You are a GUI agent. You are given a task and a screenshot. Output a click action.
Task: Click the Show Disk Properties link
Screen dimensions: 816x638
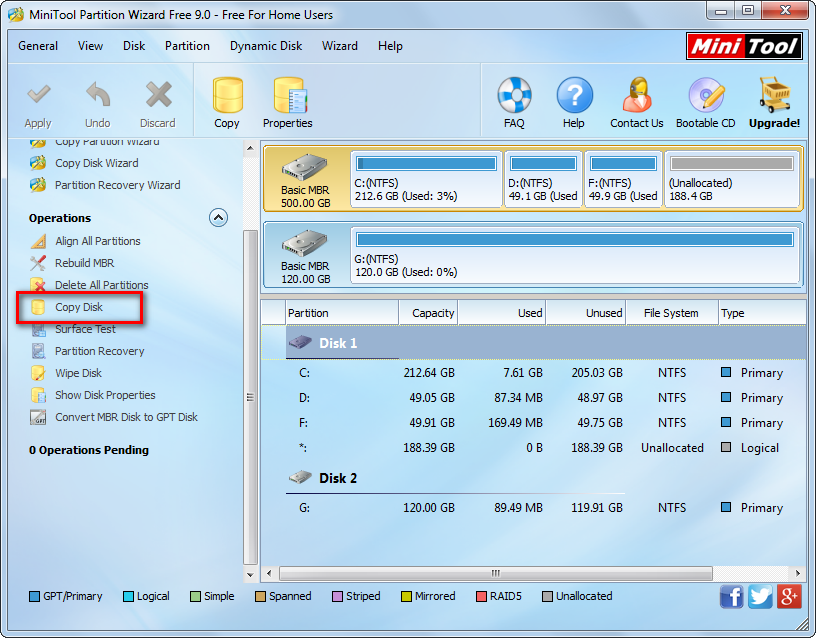tap(105, 395)
